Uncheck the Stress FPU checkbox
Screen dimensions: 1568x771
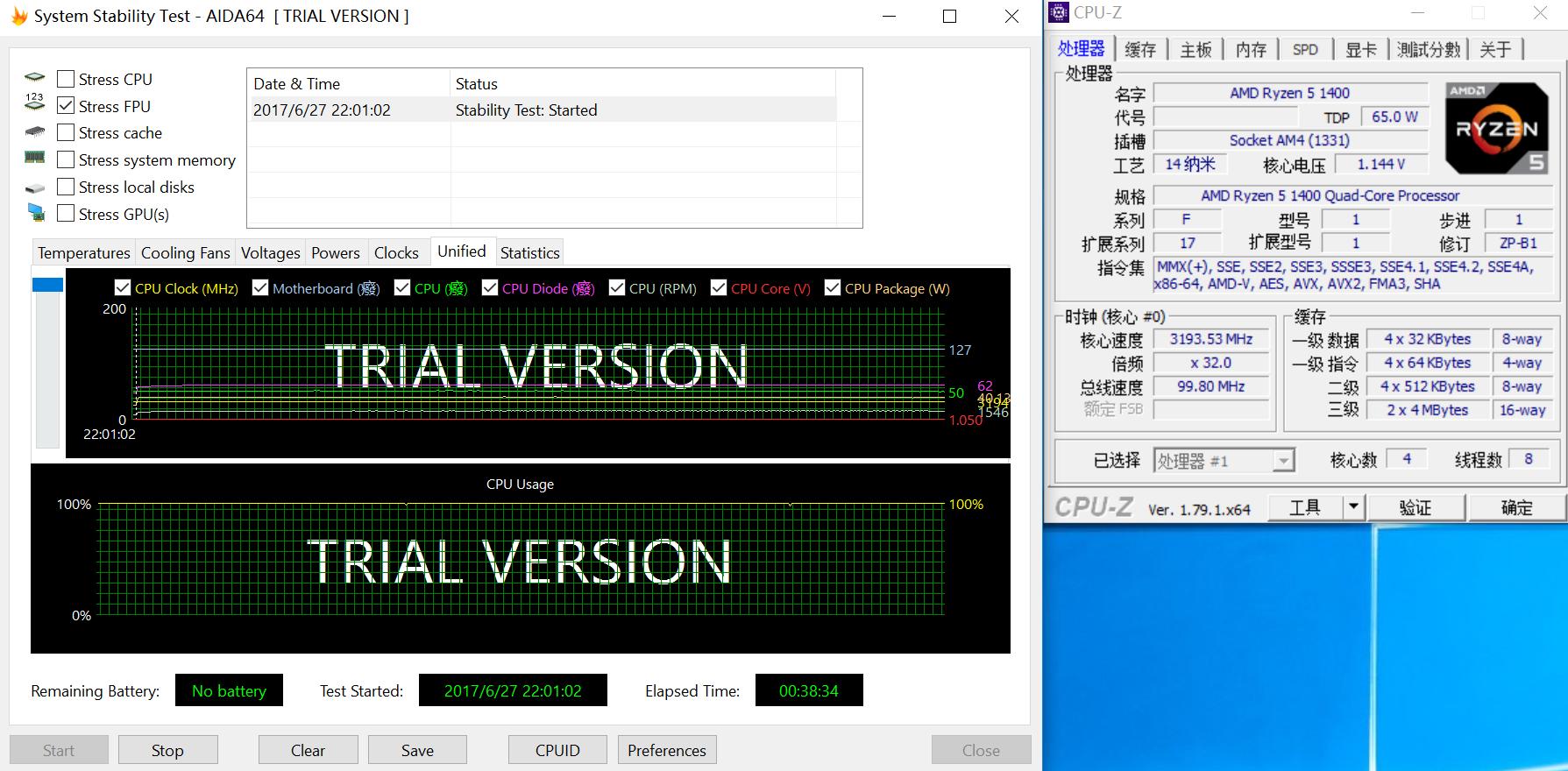[x=66, y=106]
